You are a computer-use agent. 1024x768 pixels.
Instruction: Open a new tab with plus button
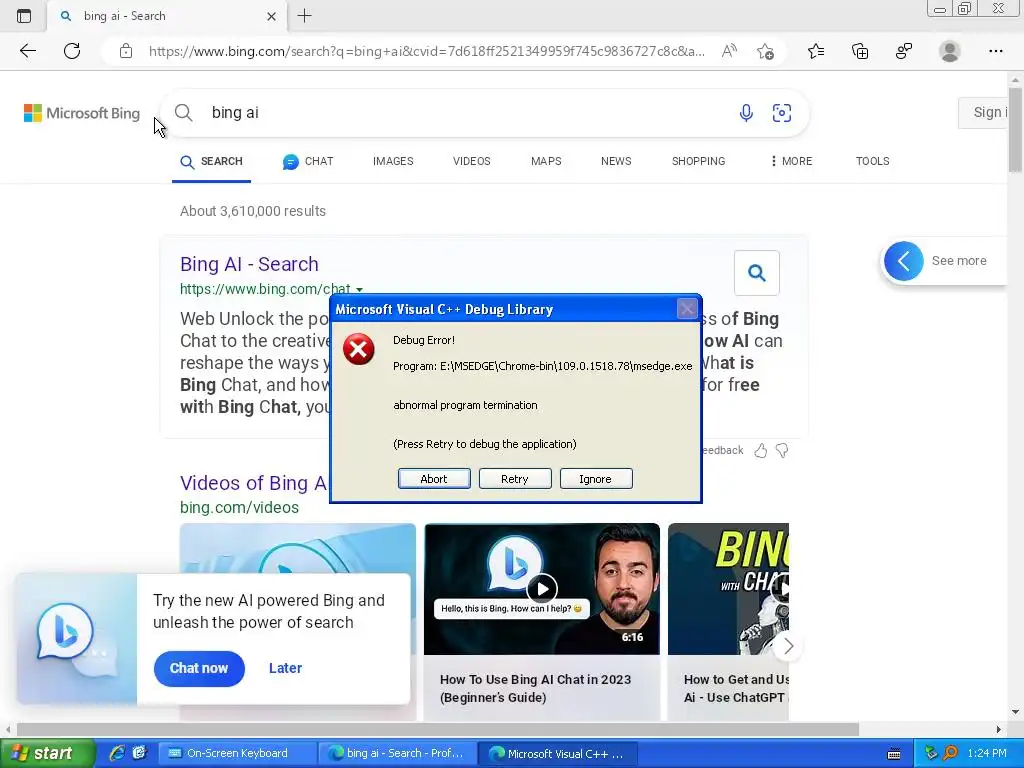click(304, 16)
